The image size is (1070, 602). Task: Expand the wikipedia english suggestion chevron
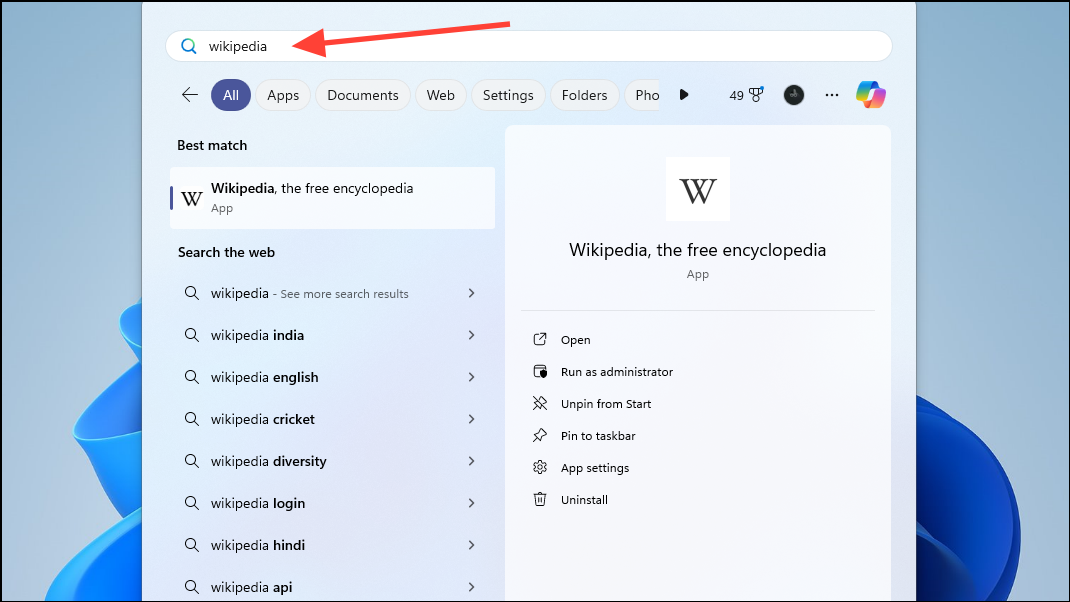[472, 377]
